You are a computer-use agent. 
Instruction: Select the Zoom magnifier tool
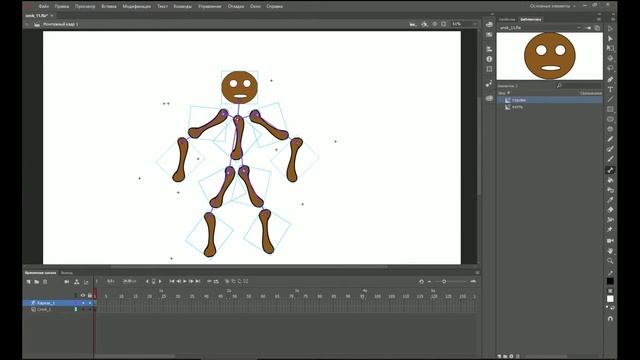tap(610, 260)
